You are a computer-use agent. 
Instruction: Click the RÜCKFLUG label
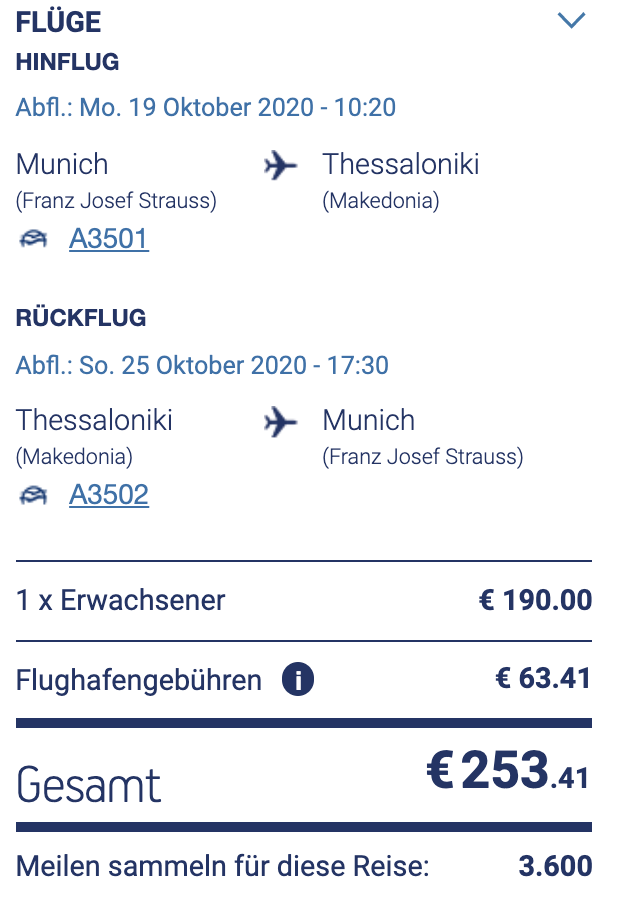[81, 319]
